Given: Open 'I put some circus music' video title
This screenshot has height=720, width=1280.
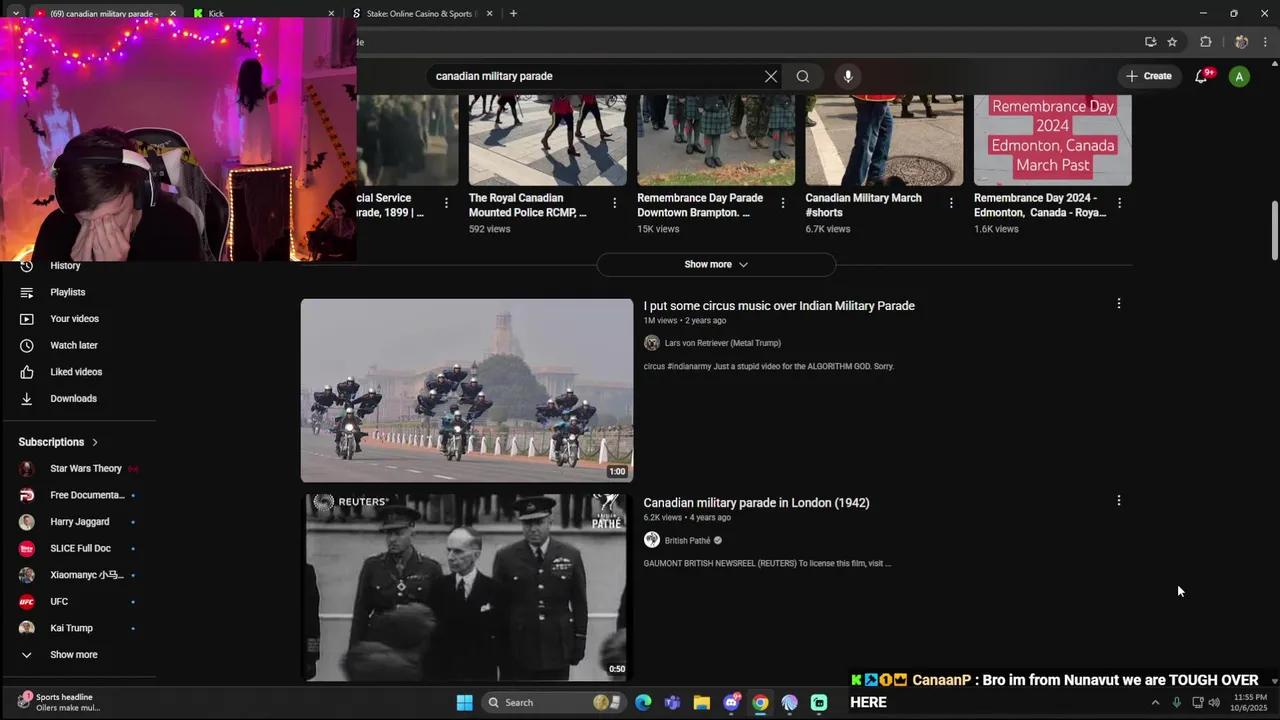Looking at the screenshot, I should [x=779, y=306].
